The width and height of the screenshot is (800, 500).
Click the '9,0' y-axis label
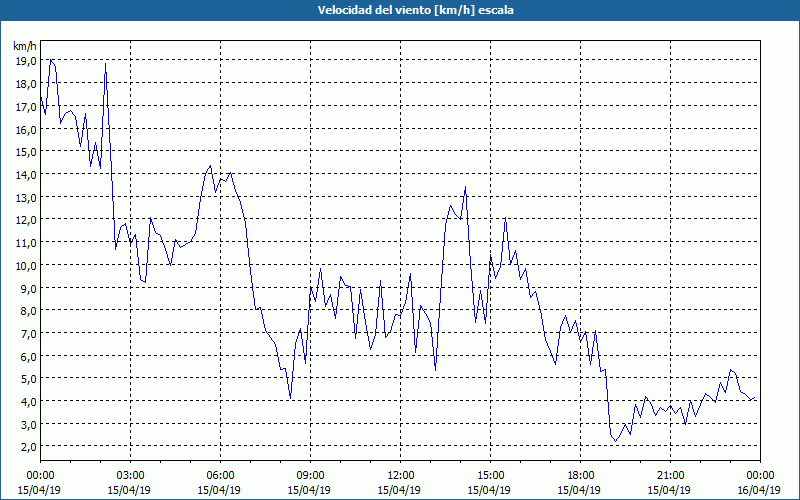(x=29, y=288)
